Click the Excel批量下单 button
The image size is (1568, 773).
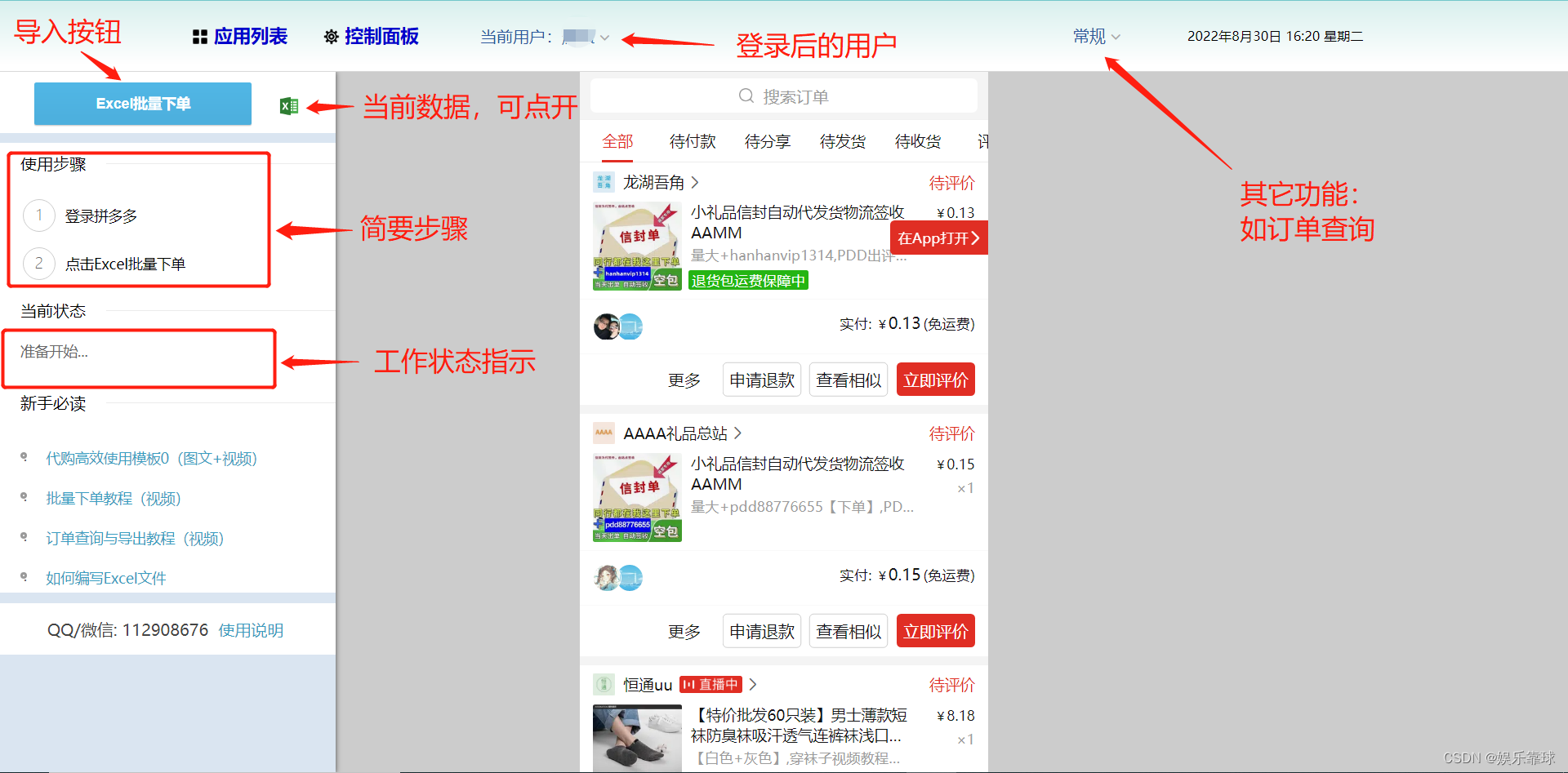143,104
